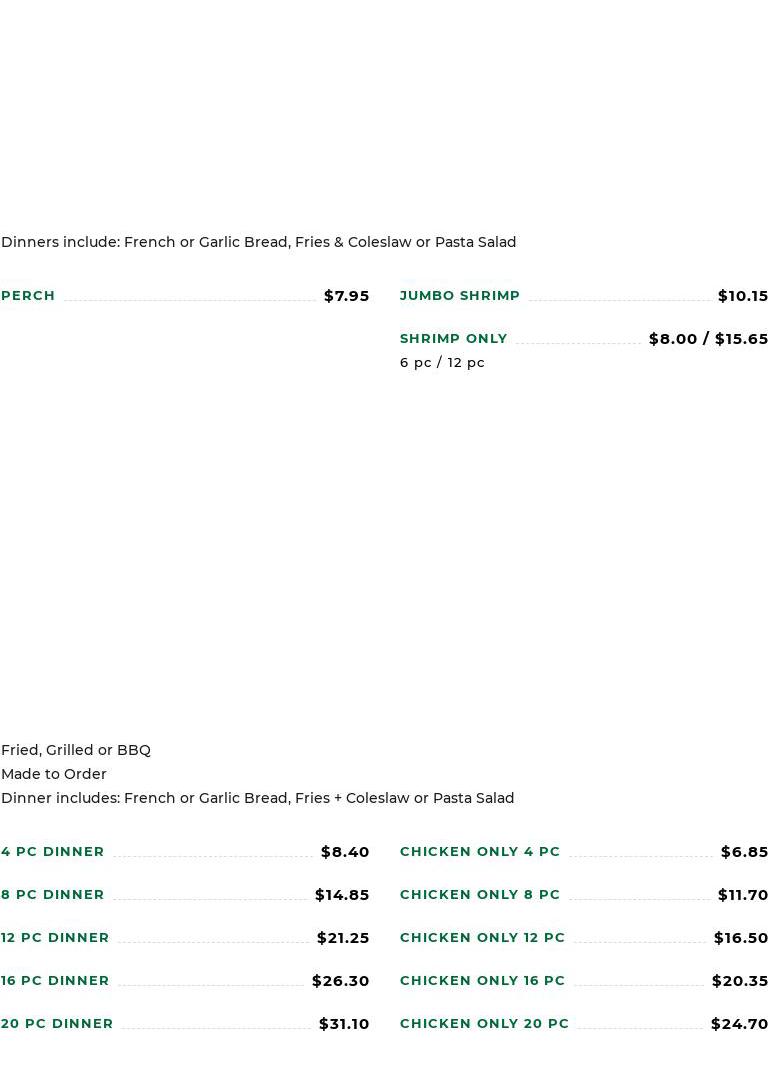Select the Jumbo Shrimp menu item
The height and width of the screenshot is (1087, 770).
[459, 296]
